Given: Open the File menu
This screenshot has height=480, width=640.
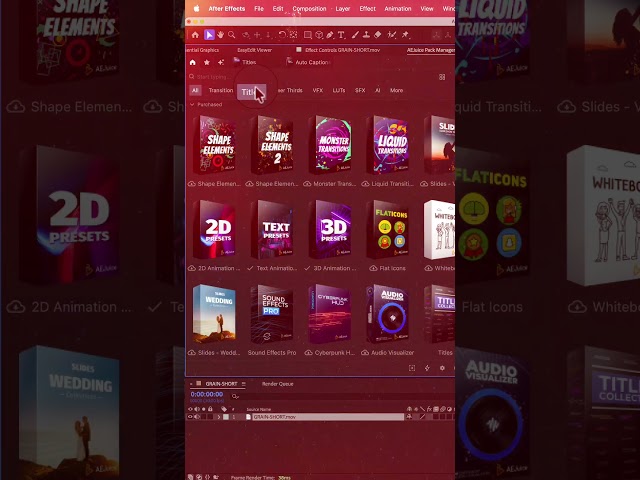Looking at the screenshot, I should (259, 9).
